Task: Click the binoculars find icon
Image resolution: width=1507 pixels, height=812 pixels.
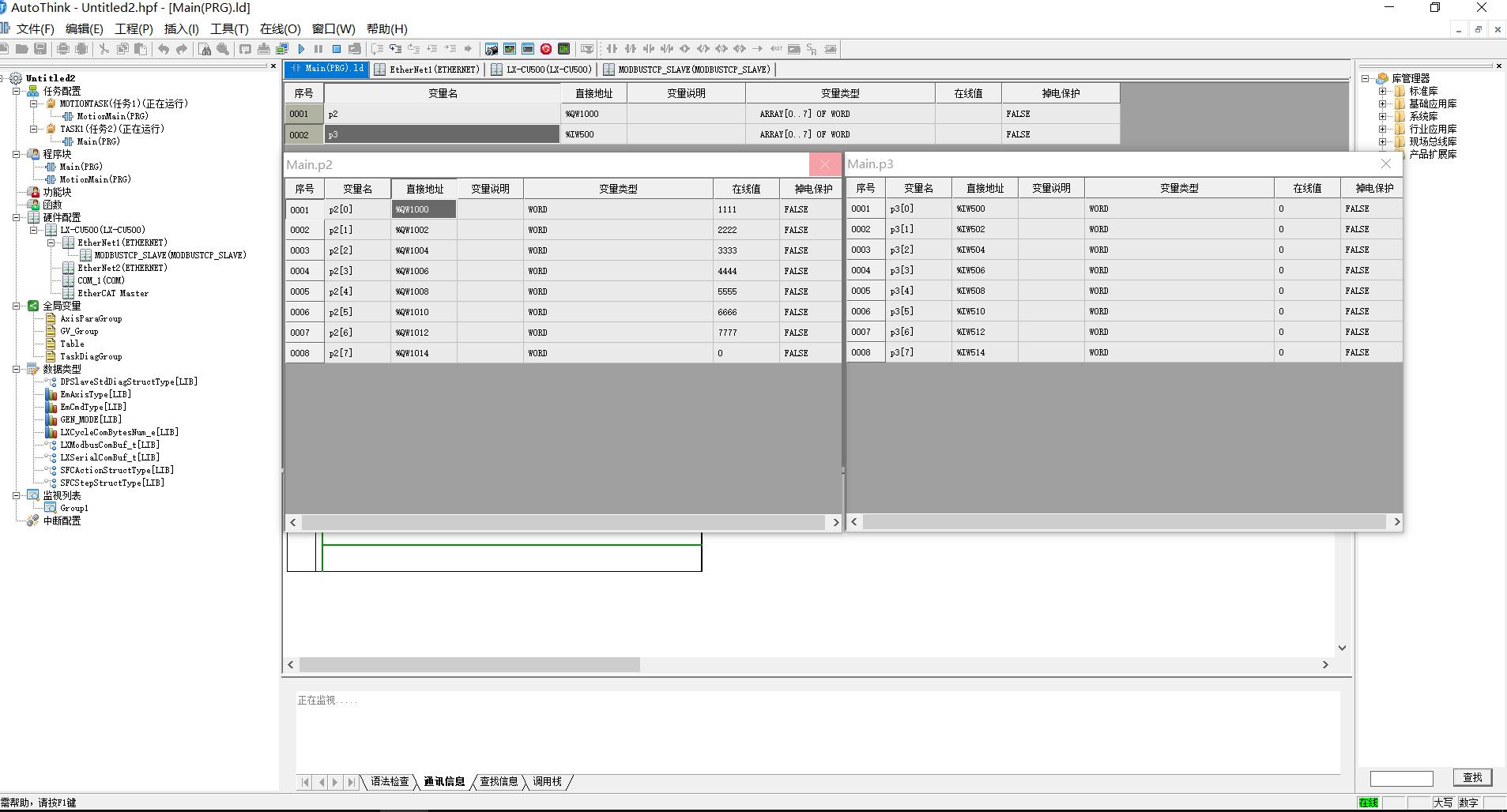Action: coord(205,49)
